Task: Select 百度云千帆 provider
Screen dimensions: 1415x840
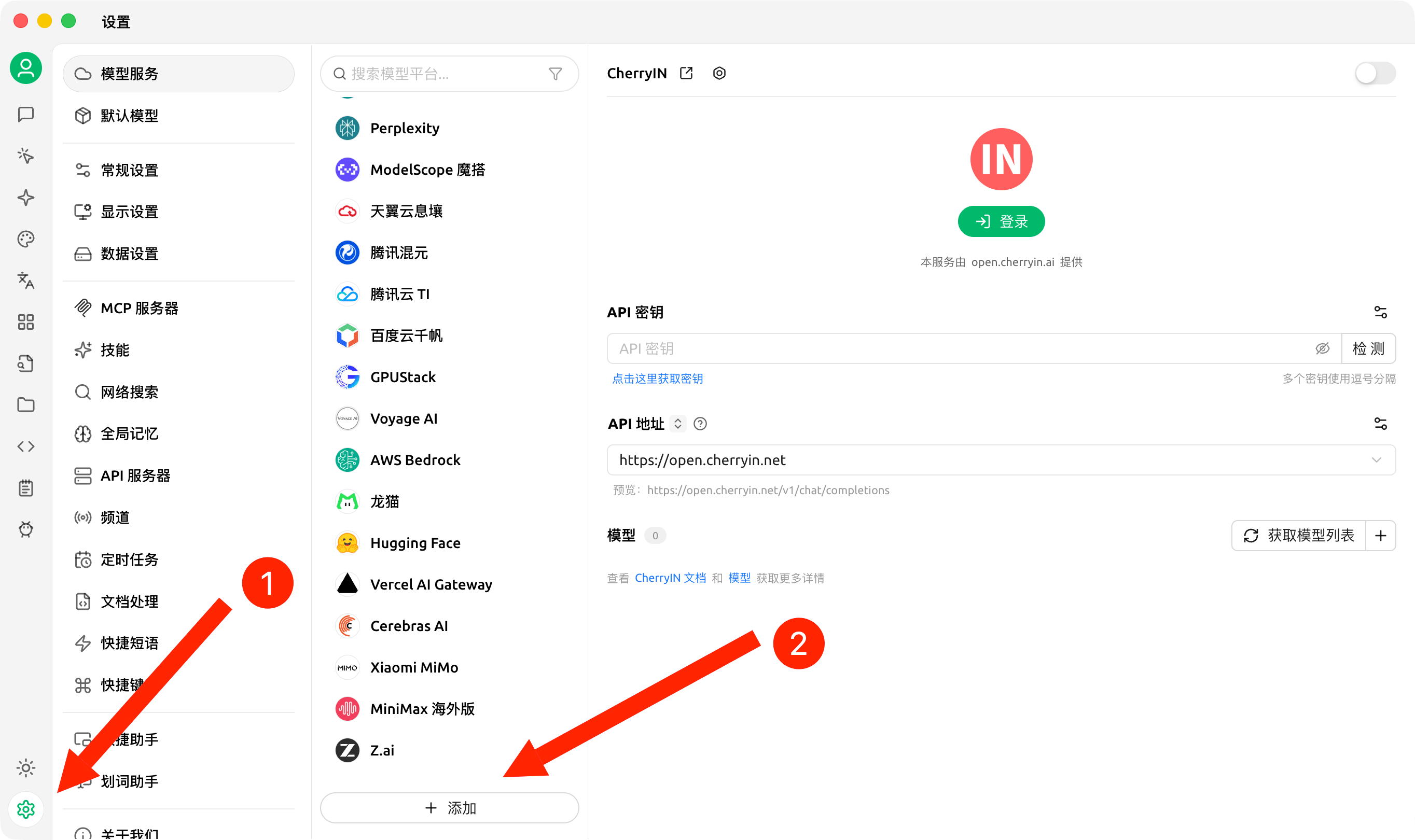Action: [x=450, y=335]
